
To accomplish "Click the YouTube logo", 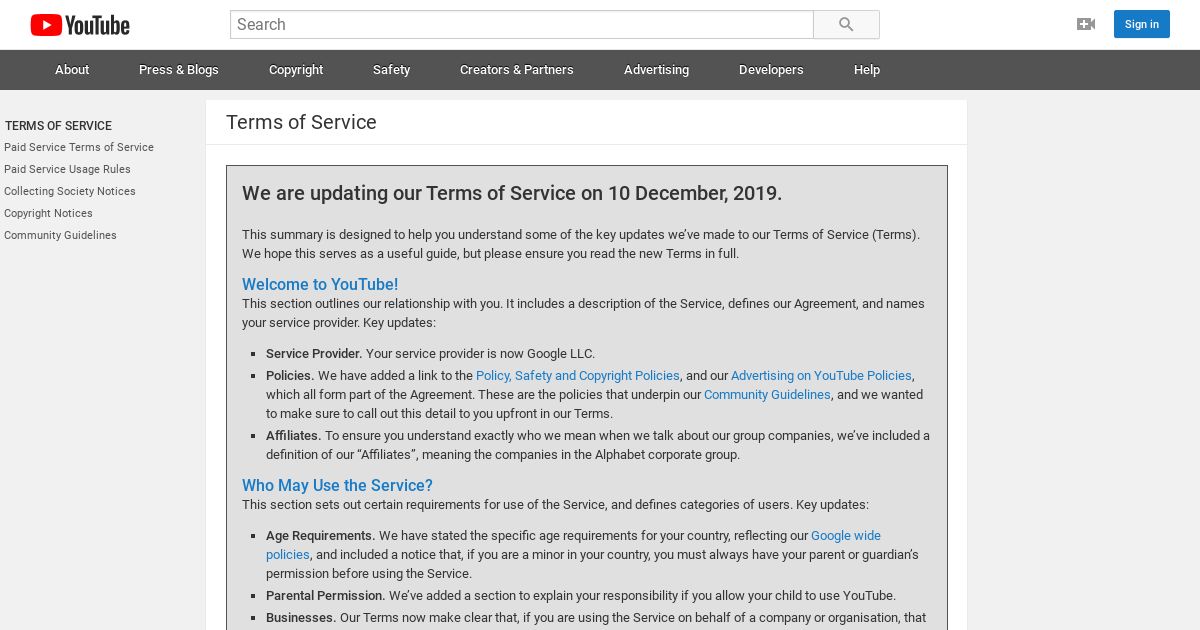I will click(80, 25).
